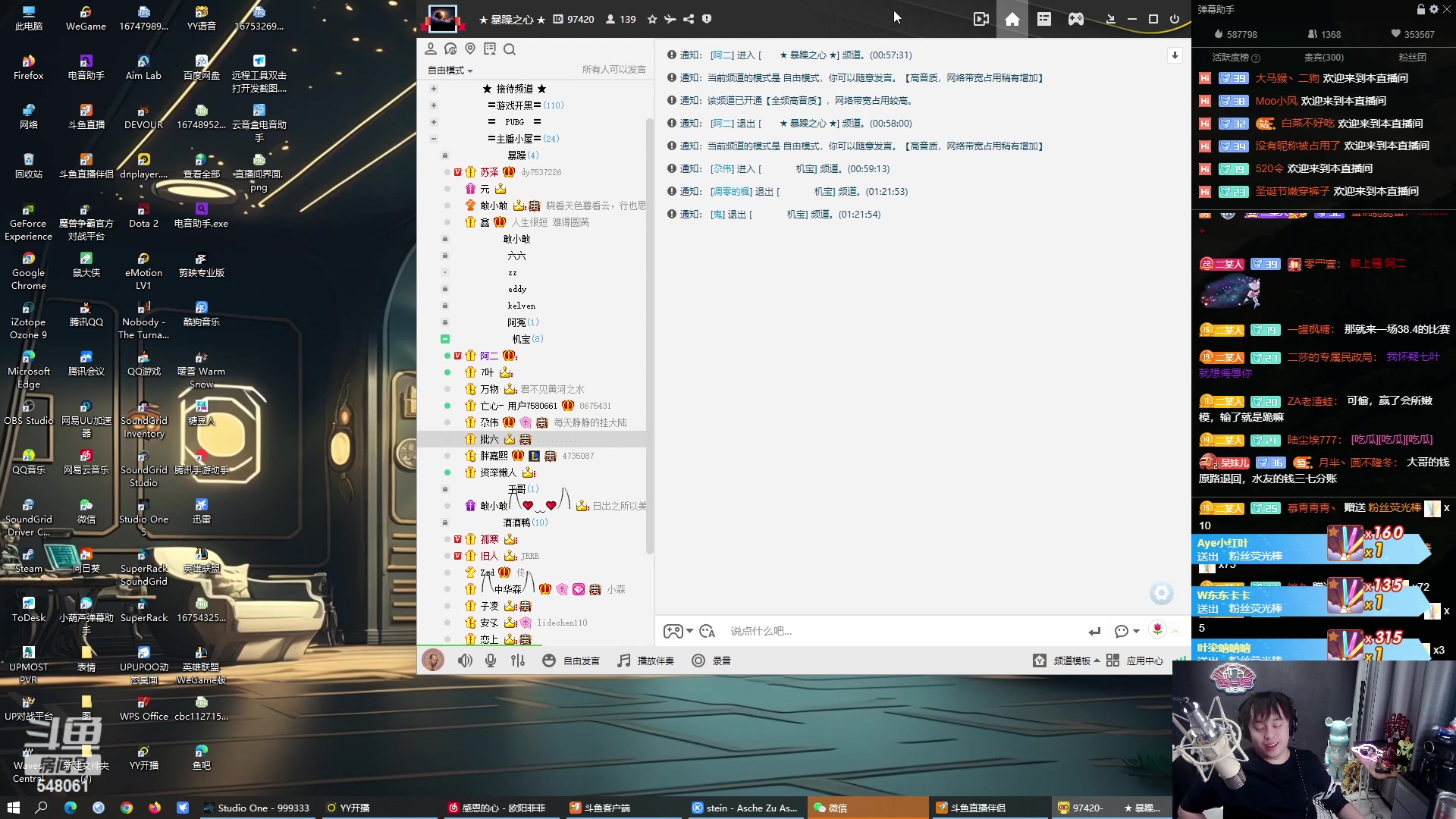
Task: Expand the 频道模板 menu arrow
Action: (1097, 661)
